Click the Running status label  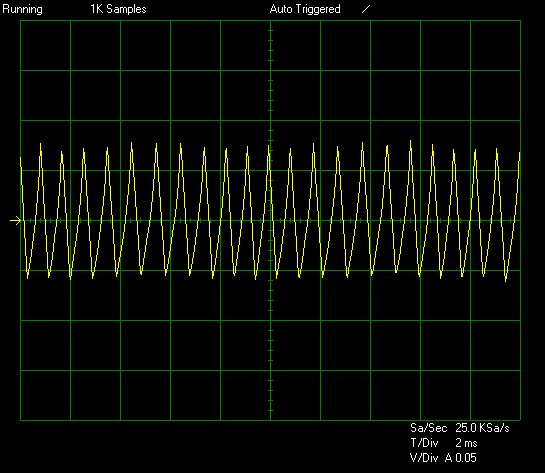point(22,9)
